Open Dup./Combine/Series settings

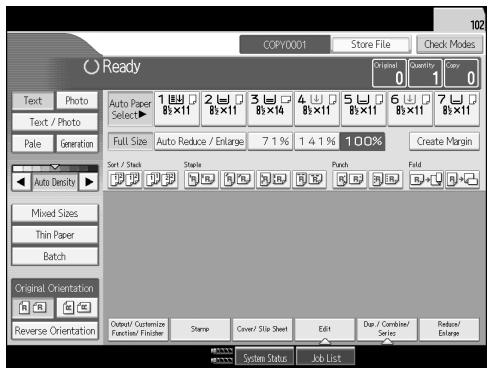(387, 329)
